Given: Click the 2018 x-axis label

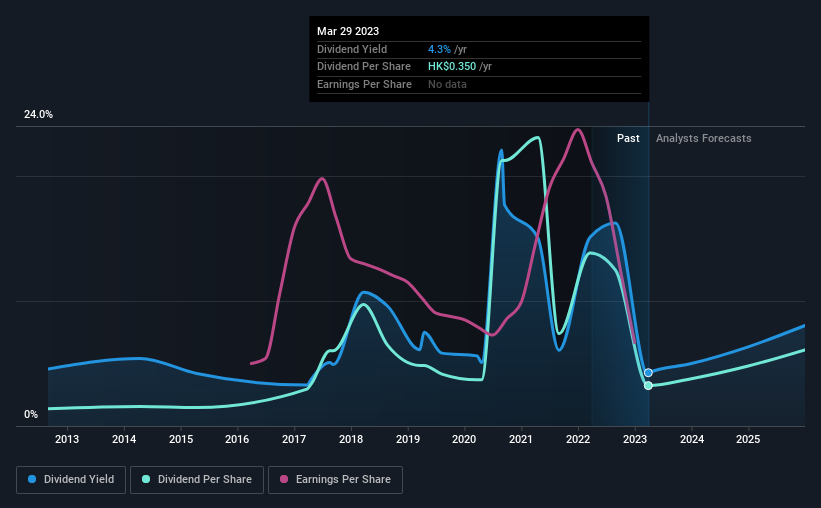Looking at the screenshot, I should coord(351,439).
